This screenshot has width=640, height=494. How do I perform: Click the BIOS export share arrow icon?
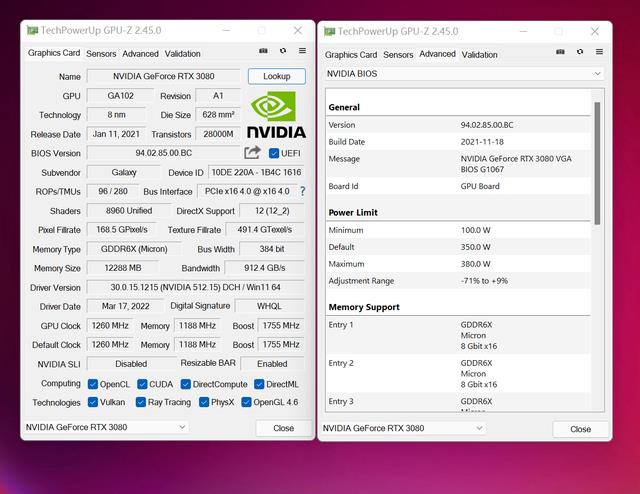coord(252,152)
